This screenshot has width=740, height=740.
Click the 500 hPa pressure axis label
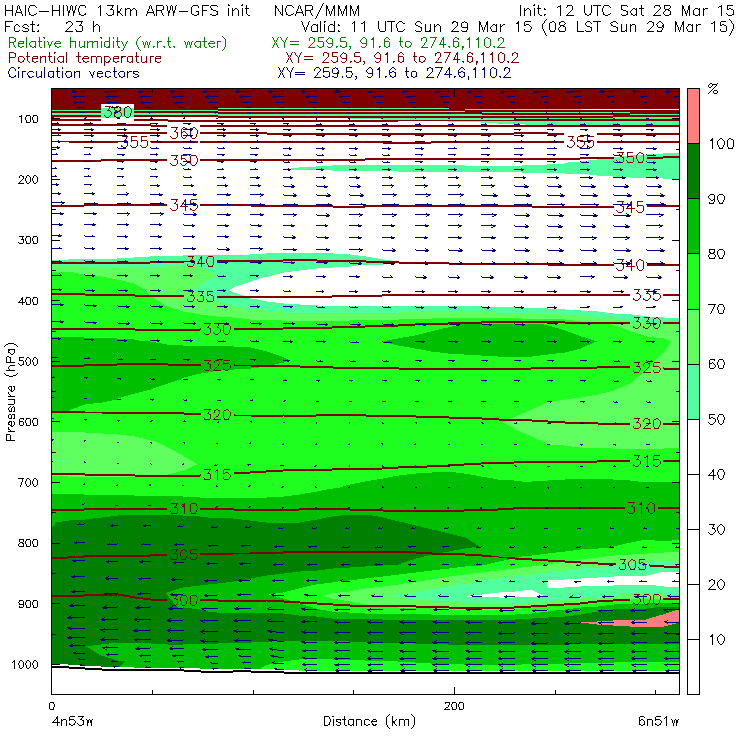(28, 361)
